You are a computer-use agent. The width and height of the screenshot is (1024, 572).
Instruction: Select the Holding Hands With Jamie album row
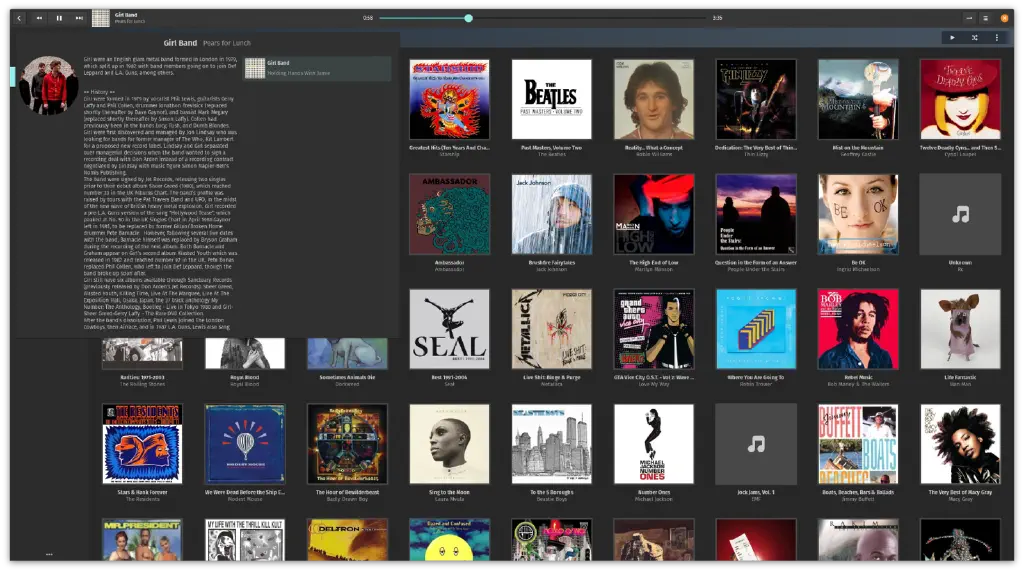(318, 68)
